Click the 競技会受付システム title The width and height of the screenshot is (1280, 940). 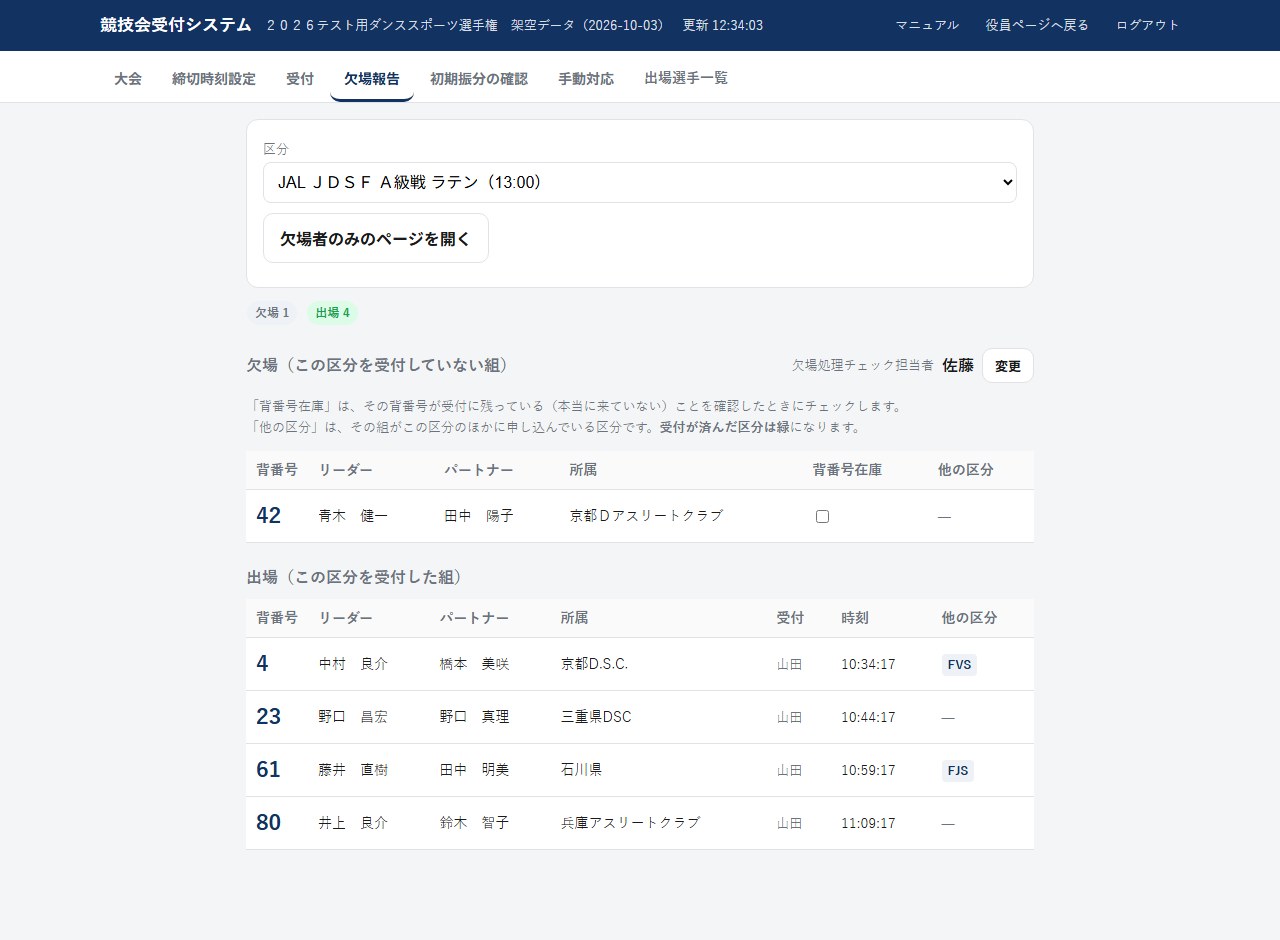176,25
